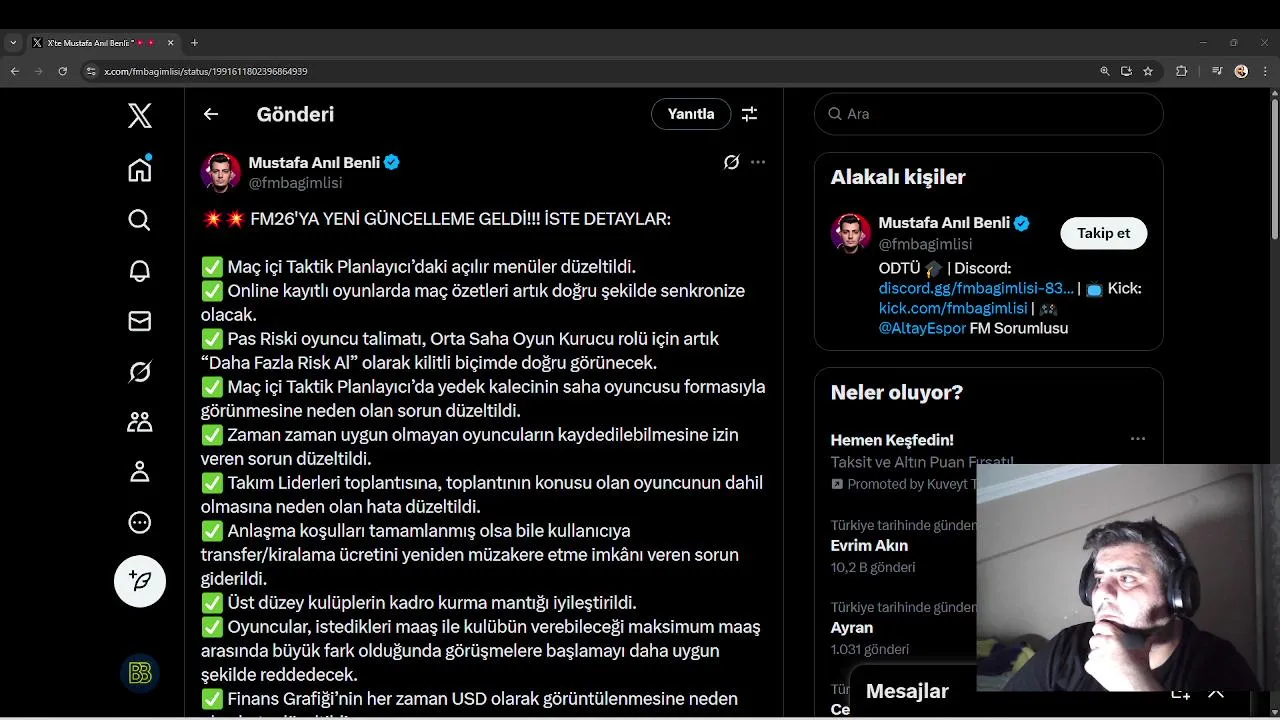
Task: Open a new browser tab
Action: tap(194, 43)
